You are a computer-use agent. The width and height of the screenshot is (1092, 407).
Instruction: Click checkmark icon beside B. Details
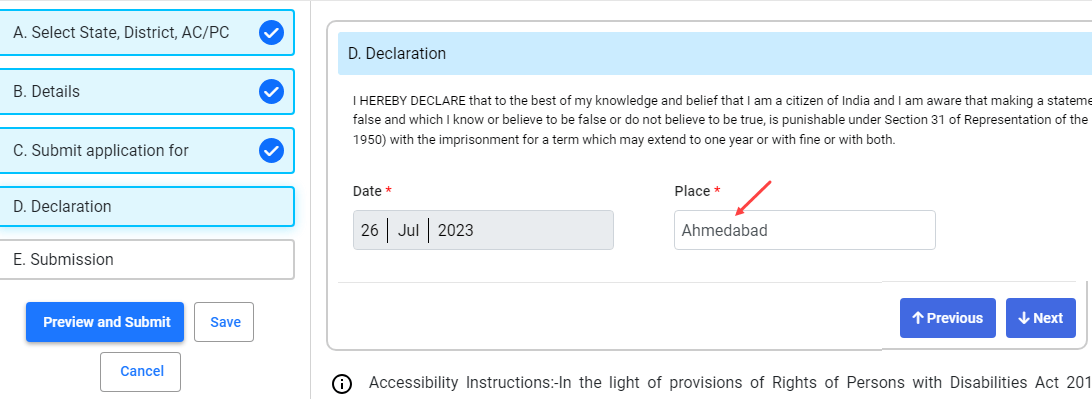click(271, 91)
